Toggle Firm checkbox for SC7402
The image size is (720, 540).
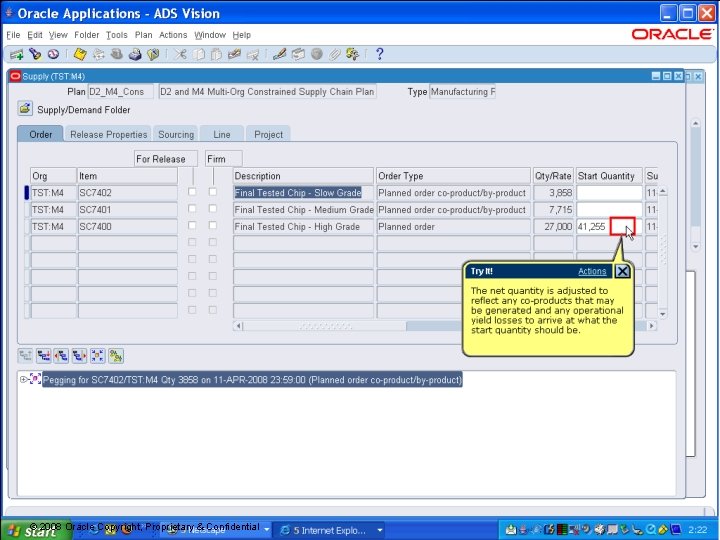[x=213, y=191]
